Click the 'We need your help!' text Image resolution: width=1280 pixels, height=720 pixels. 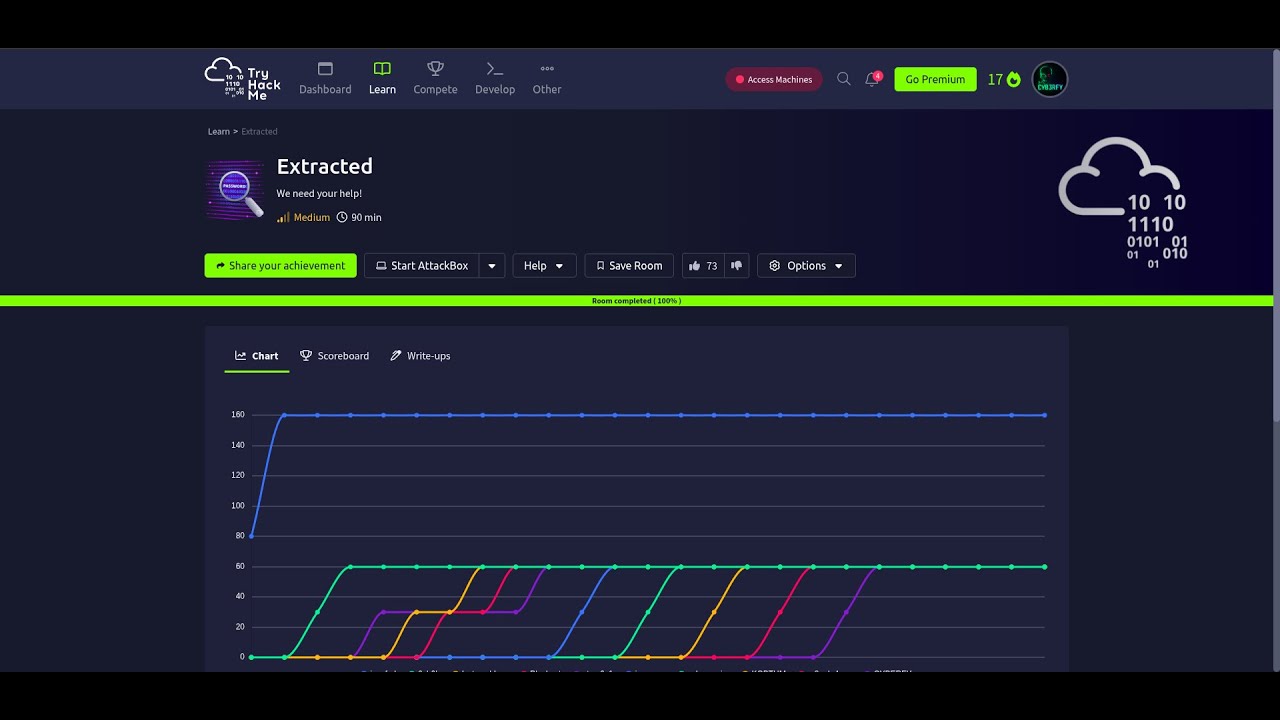(x=319, y=194)
